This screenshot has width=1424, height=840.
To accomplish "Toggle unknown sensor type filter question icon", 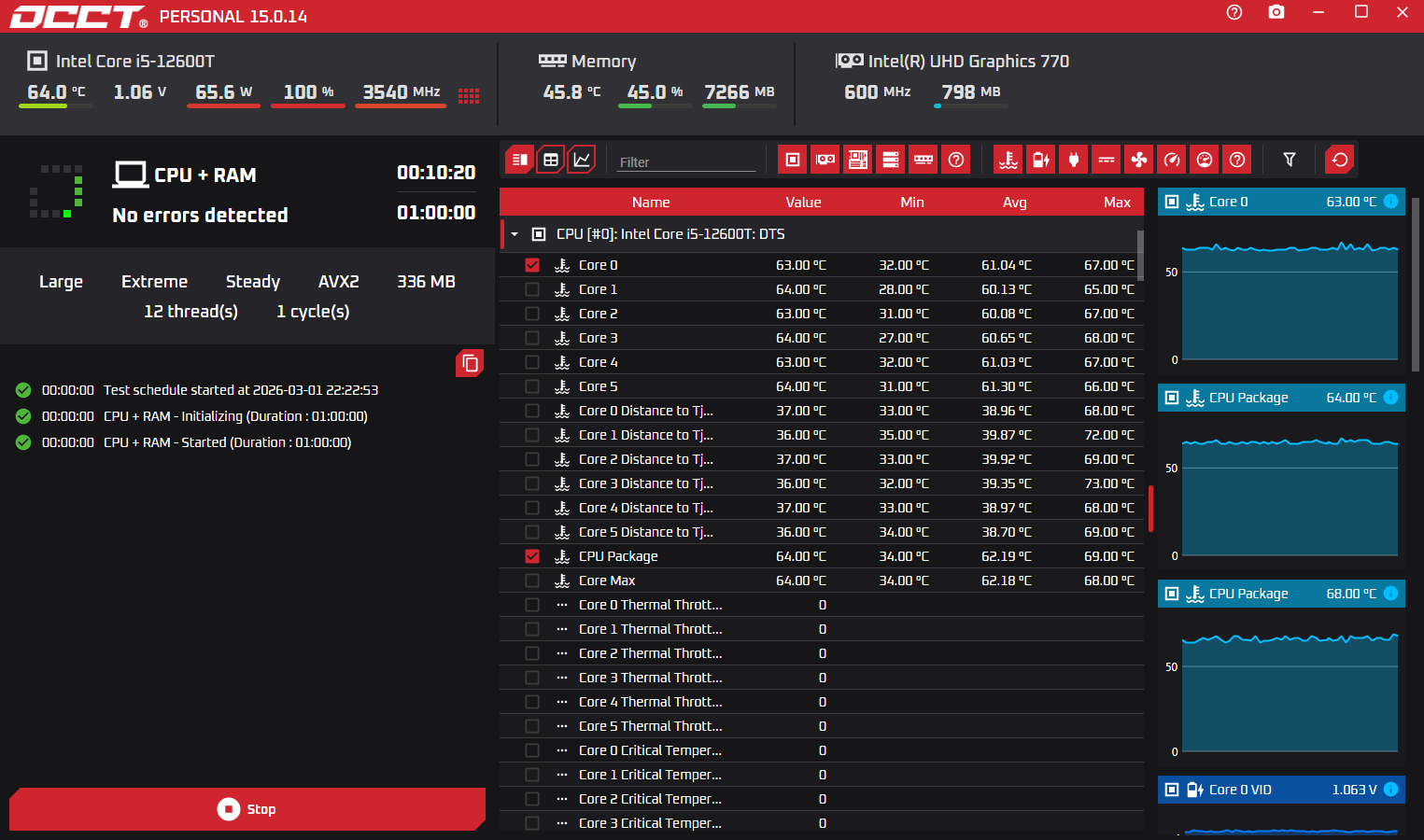I will point(1237,160).
